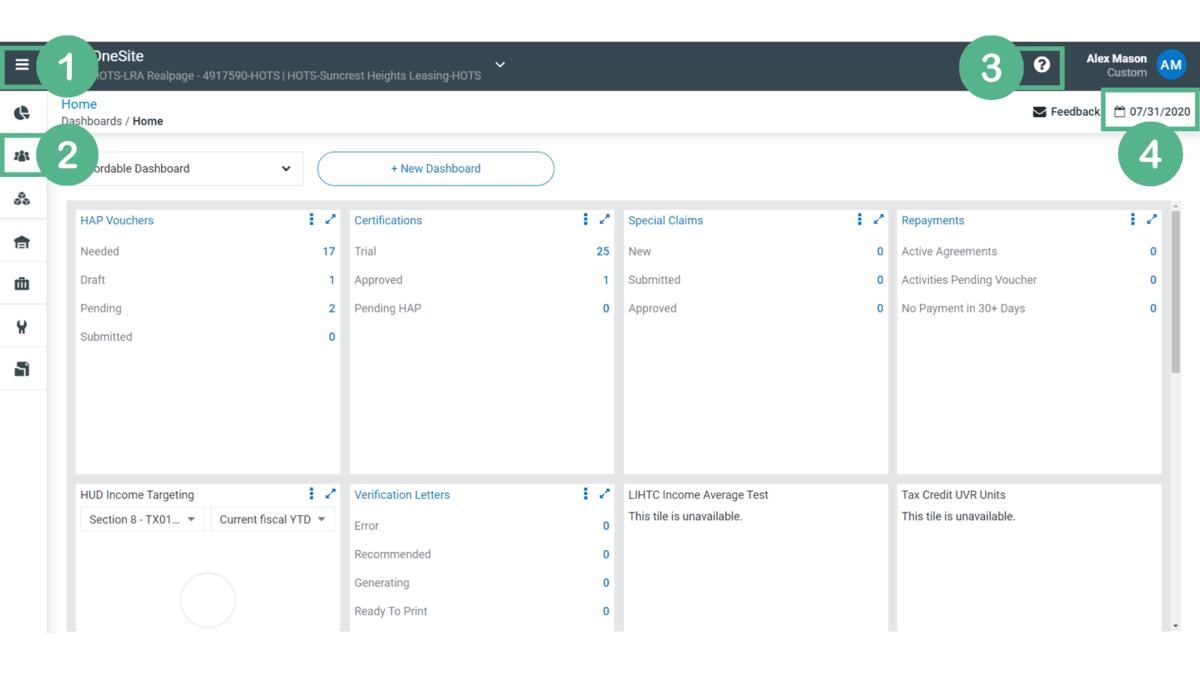Open the building sidebar icon
Viewport: 1200px width, 675px height.
[22, 242]
